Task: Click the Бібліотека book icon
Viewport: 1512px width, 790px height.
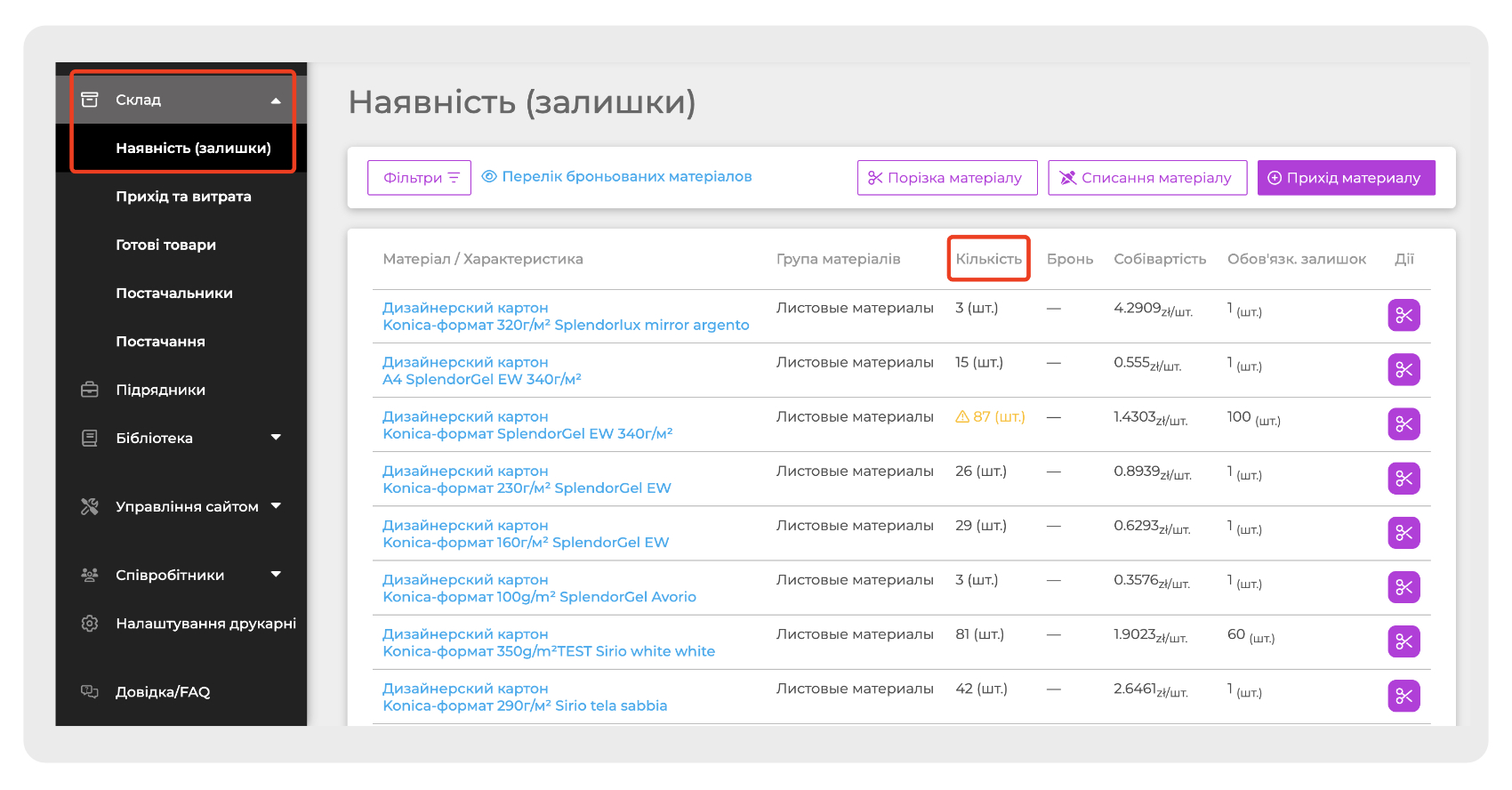Action: (90, 438)
